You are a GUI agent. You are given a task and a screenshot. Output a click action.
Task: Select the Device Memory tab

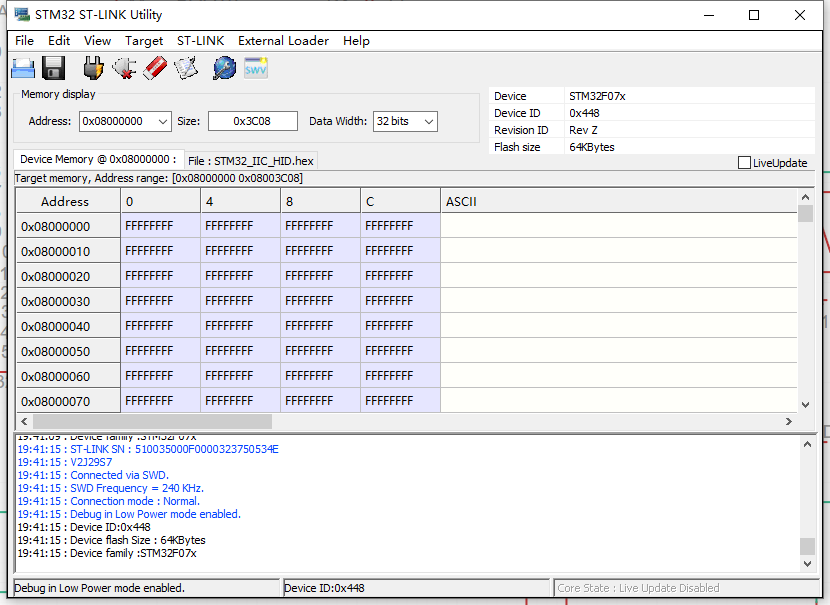coord(98,160)
